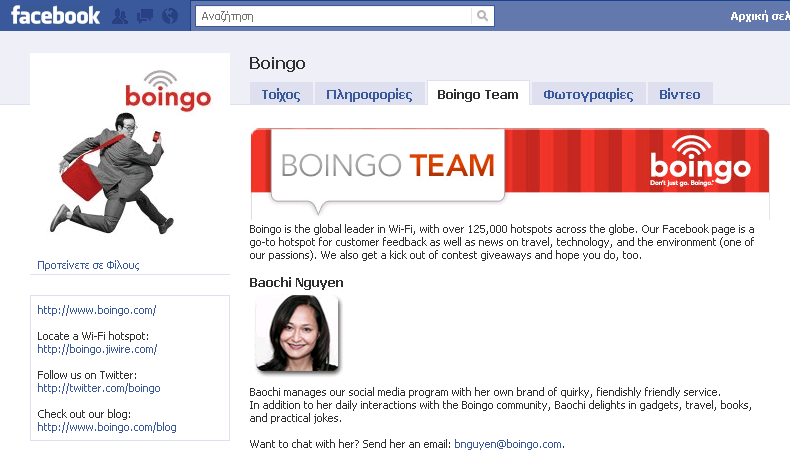Click the bnguyen@boingo.com email link

pos(508,444)
